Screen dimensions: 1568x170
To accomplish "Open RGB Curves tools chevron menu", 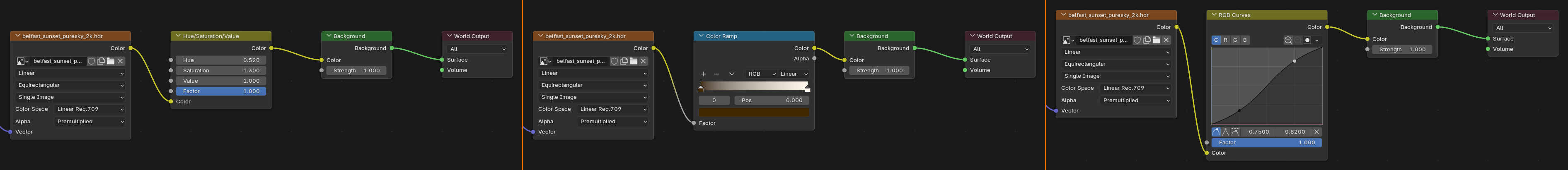I will click(x=1317, y=40).
